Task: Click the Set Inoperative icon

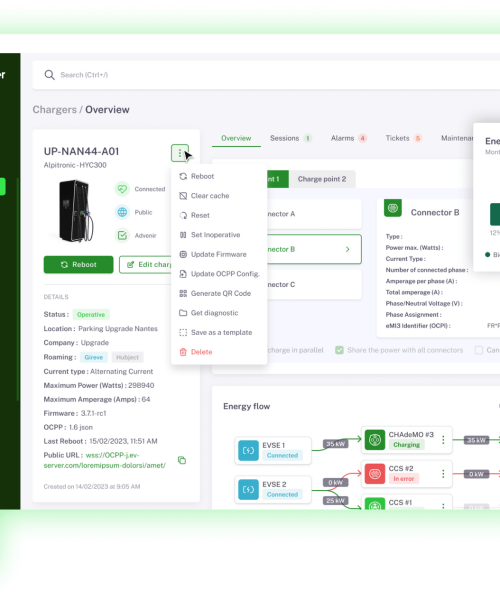Action: (x=183, y=235)
